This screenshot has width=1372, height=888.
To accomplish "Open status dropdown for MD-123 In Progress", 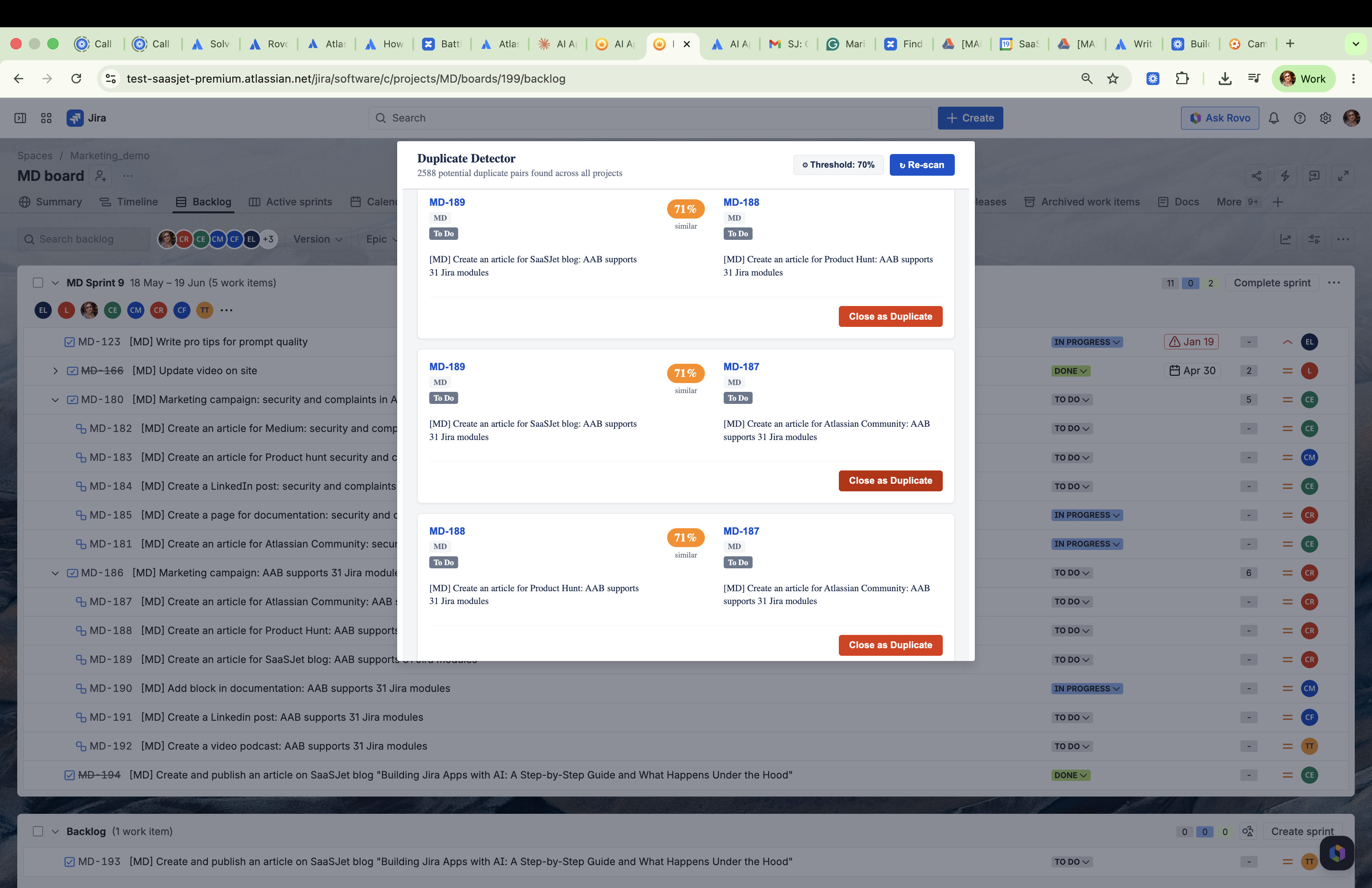I will [1087, 342].
